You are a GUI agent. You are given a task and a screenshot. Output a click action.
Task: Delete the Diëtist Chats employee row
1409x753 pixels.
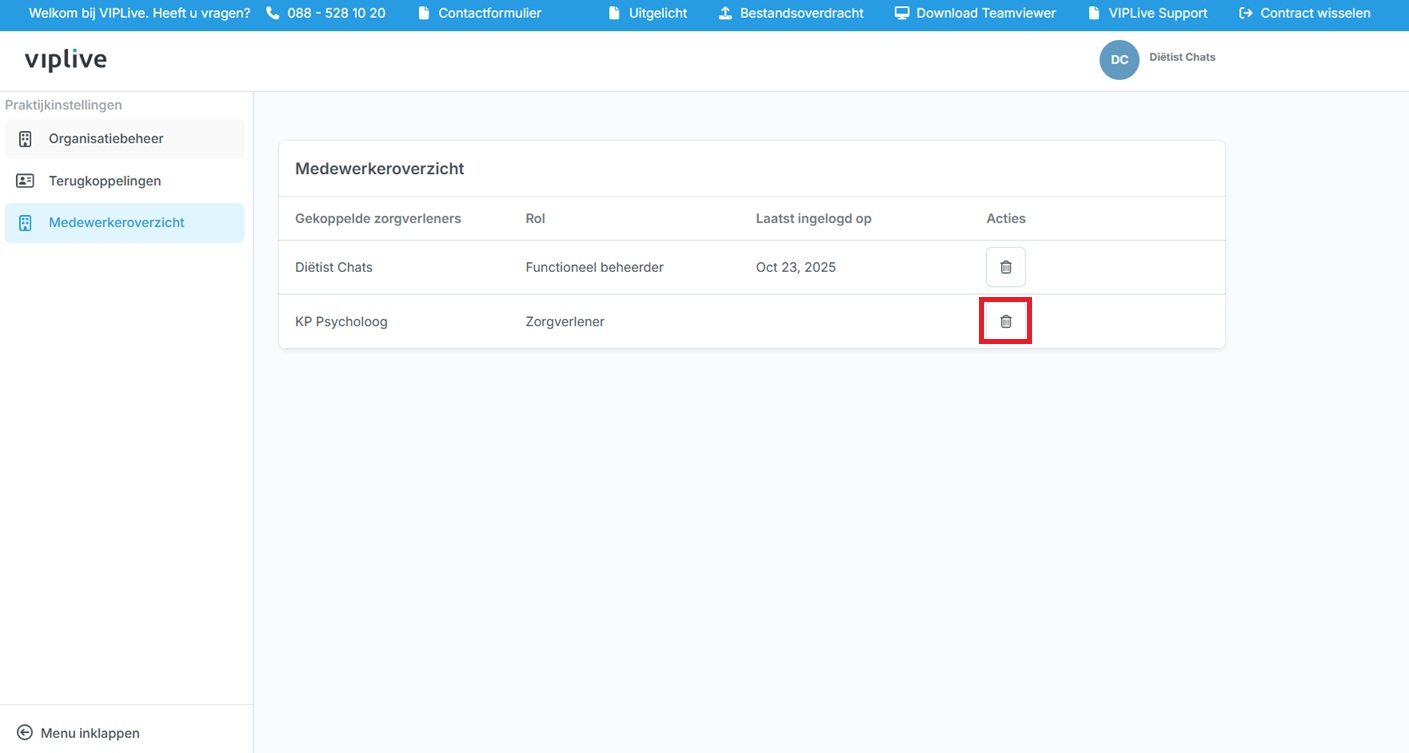coord(1006,267)
